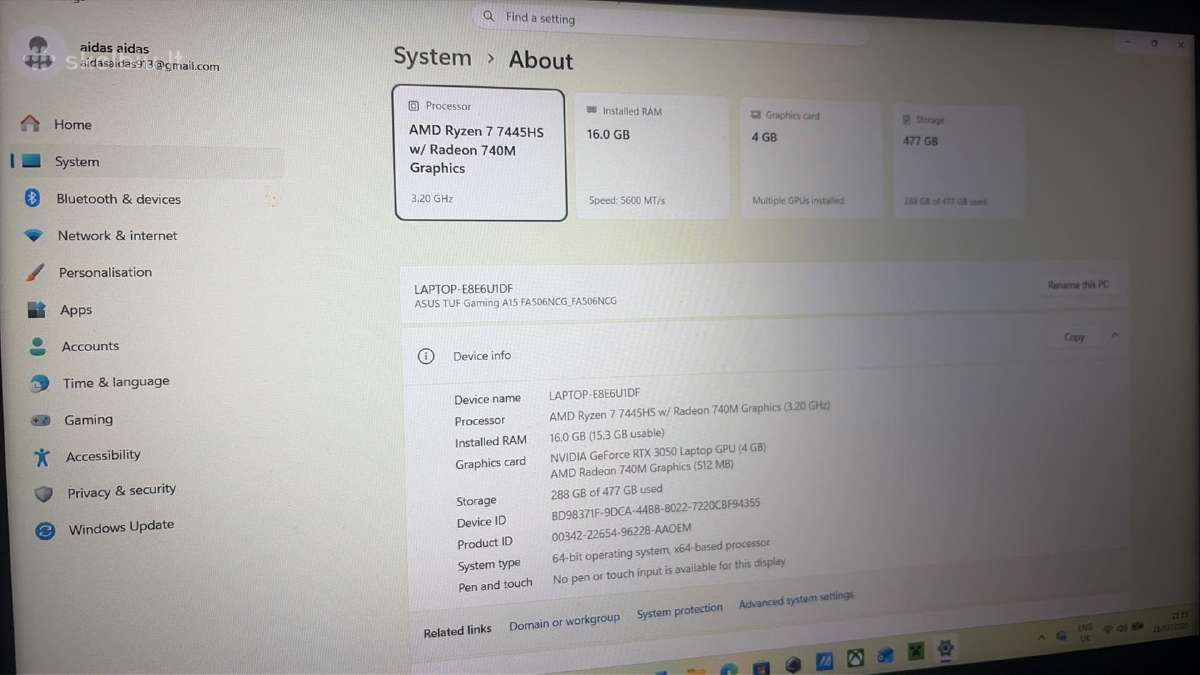This screenshot has width=1200, height=675.
Task: Click the 'ASUS TUF Gaming A15' model text
Action: pos(515,302)
